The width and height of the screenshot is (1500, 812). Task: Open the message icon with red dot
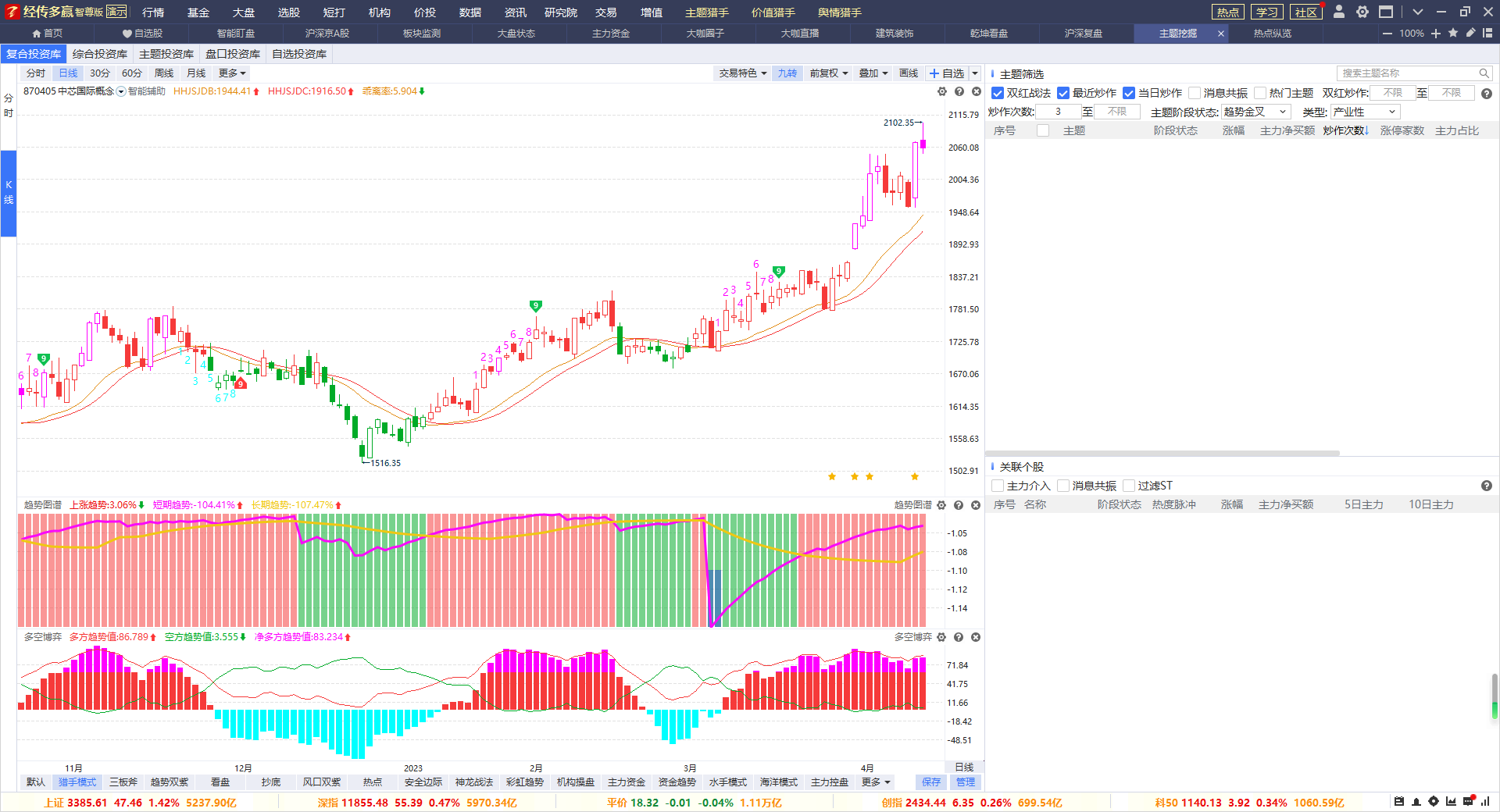(1468, 801)
